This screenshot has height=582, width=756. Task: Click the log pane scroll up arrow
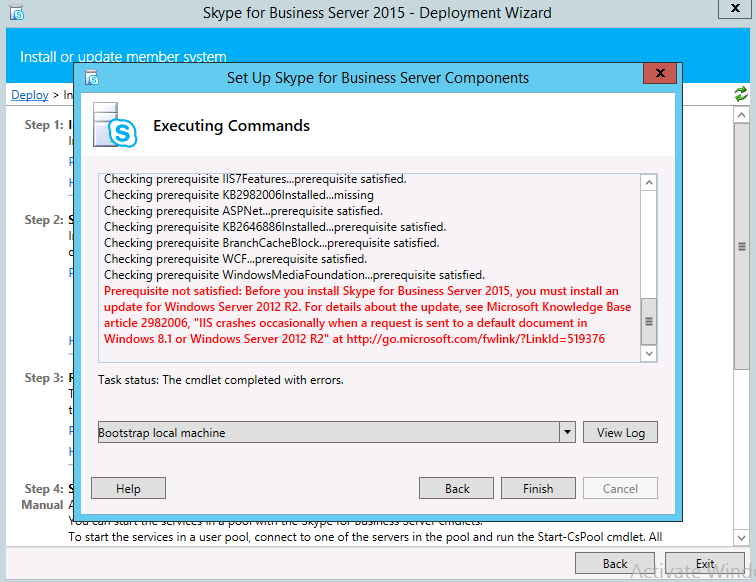pos(649,183)
